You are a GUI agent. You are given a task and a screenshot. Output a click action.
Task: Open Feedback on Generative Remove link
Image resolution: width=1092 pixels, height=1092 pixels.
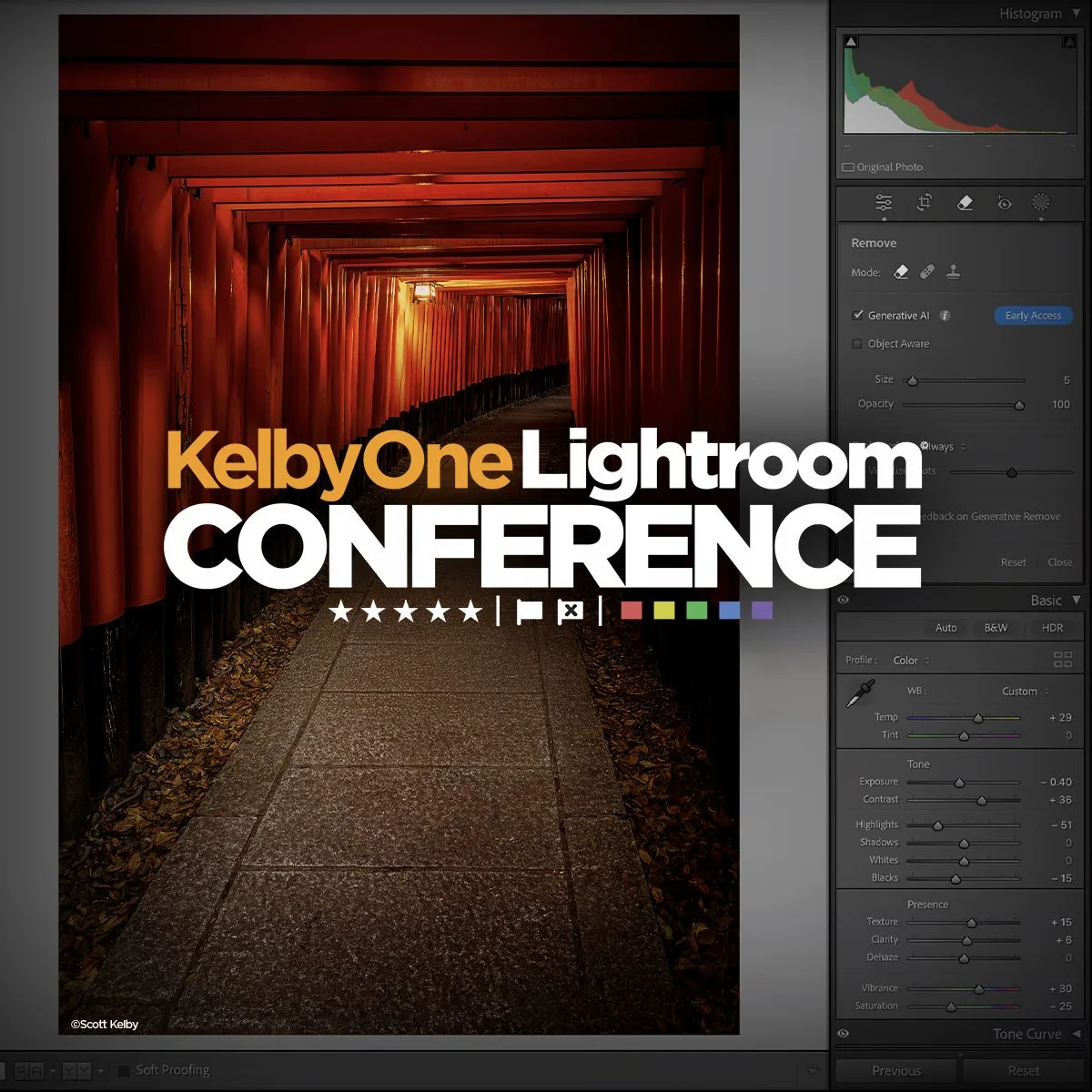[x=990, y=517]
